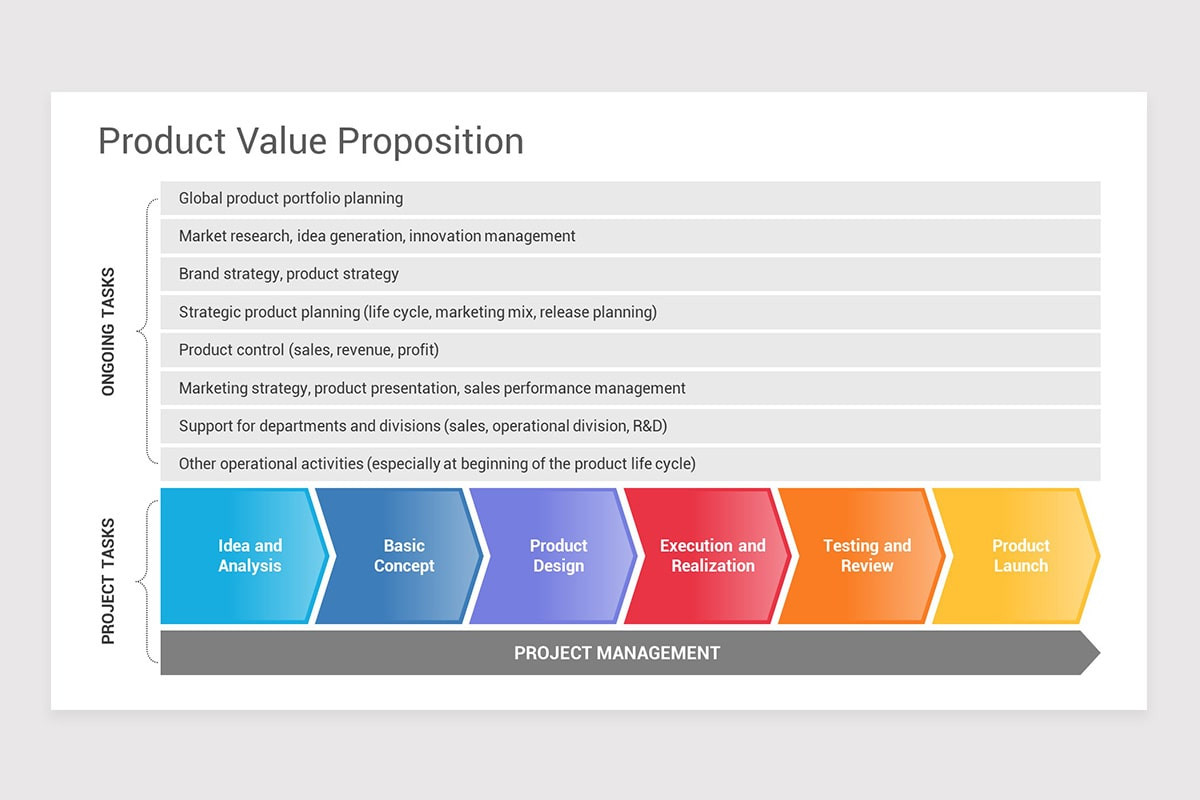
Task: Click the Product control row
Action: pos(630,350)
